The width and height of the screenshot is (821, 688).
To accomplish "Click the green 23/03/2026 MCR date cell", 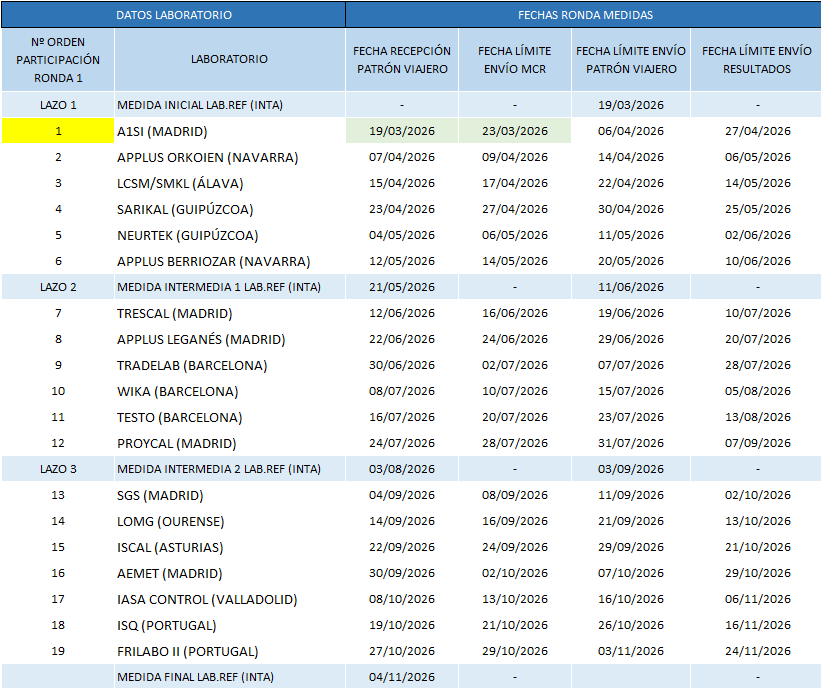I will coord(514,131).
